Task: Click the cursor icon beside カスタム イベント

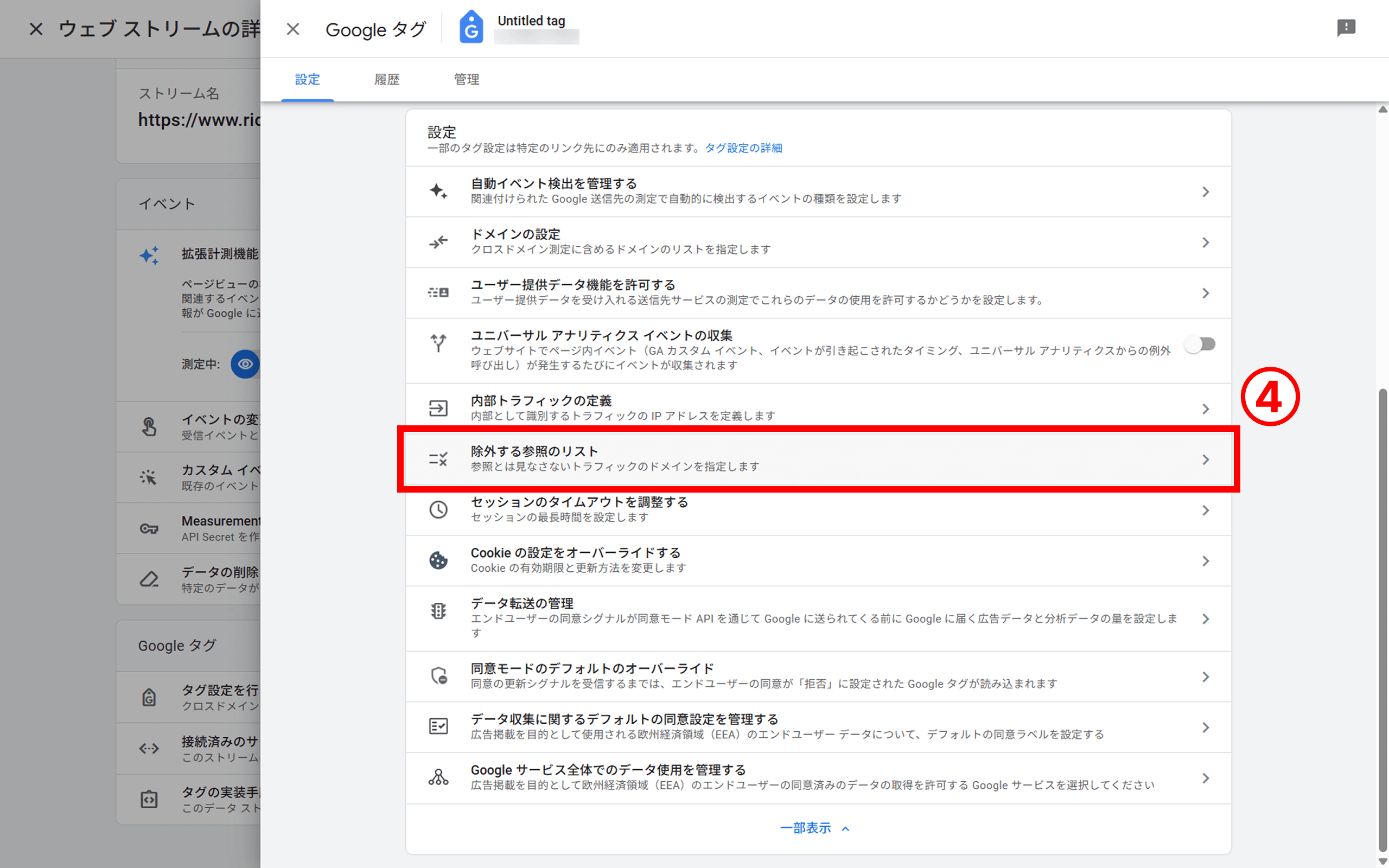Action: click(149, 476)
